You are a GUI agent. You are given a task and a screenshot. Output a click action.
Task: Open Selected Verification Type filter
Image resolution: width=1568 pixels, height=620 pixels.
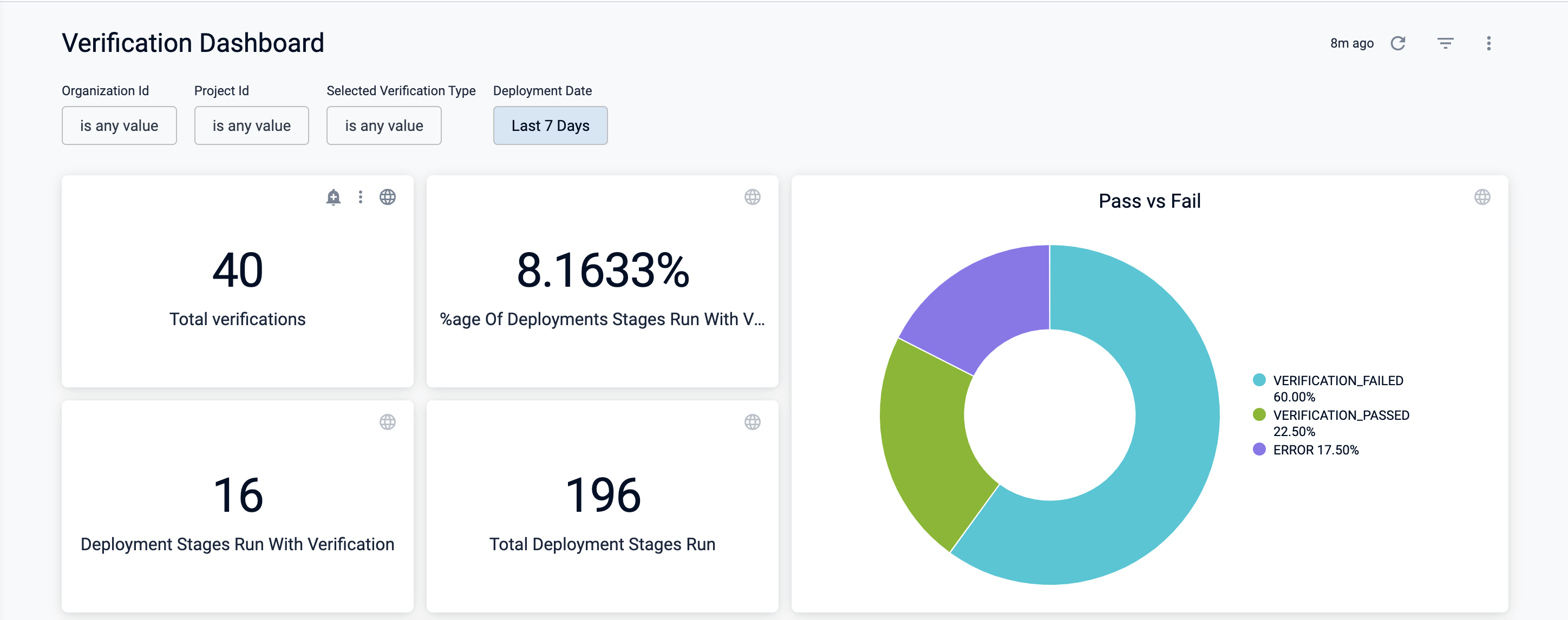pyautogui.click(x=383, y=126)
